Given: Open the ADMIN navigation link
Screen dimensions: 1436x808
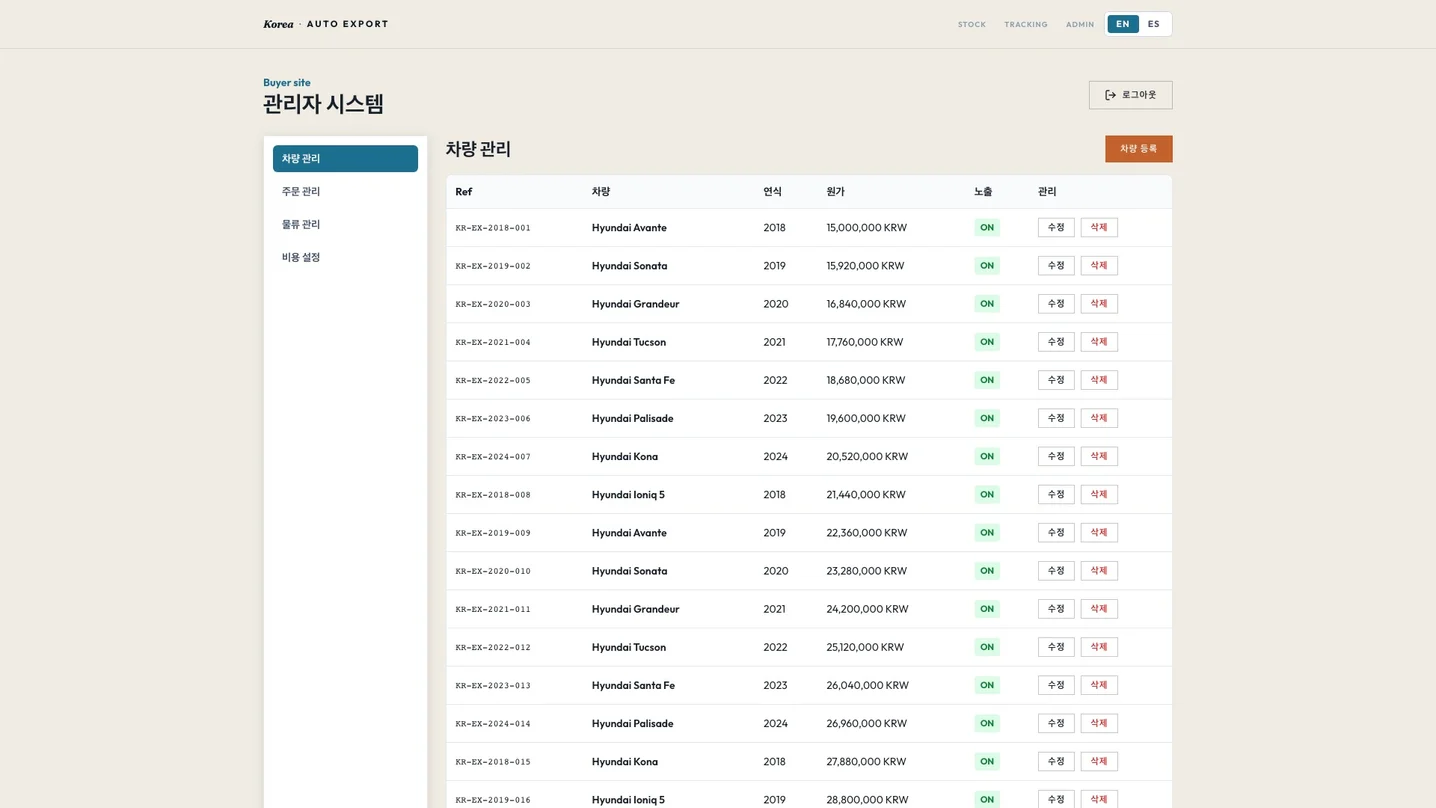Looking at the screenshot, I should tap(1080, 24).
